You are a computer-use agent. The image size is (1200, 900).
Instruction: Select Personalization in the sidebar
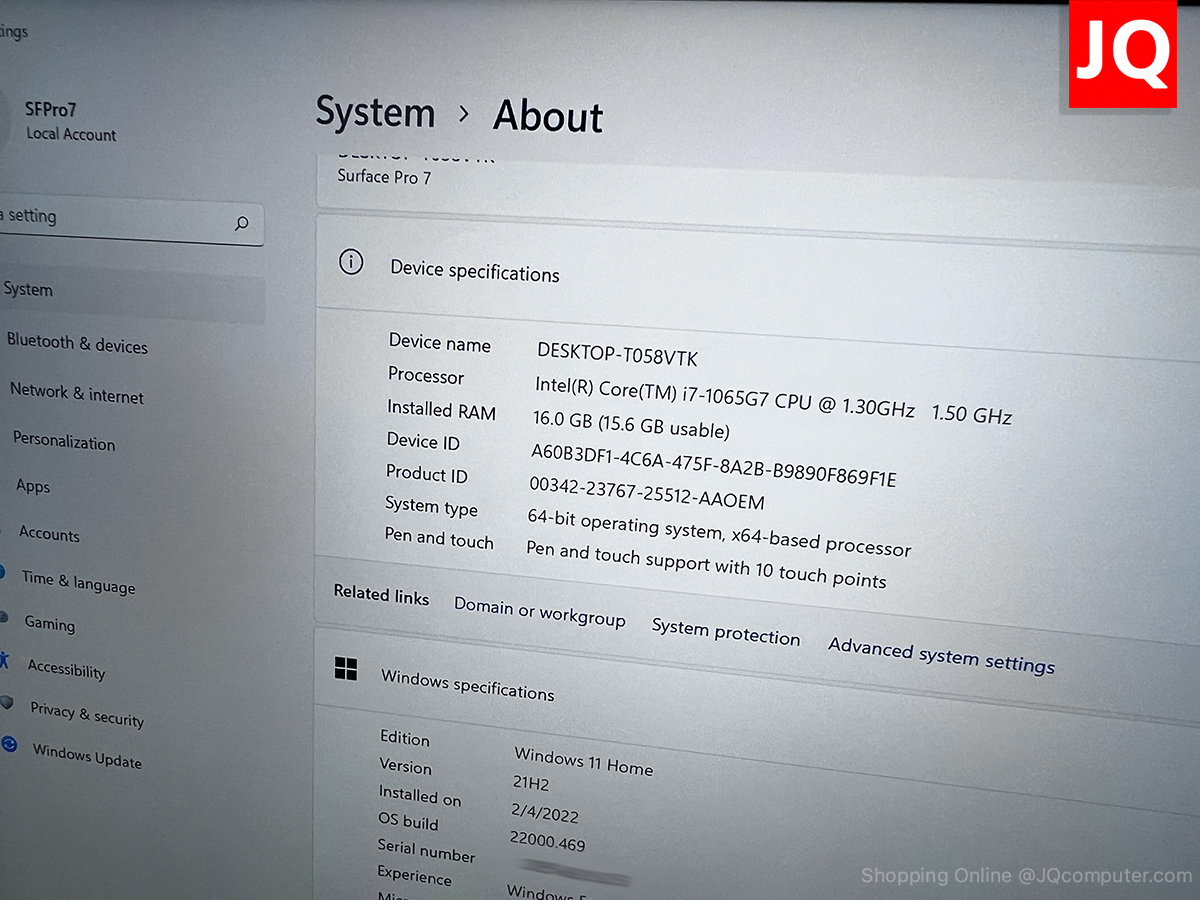(x=64, y=441)
